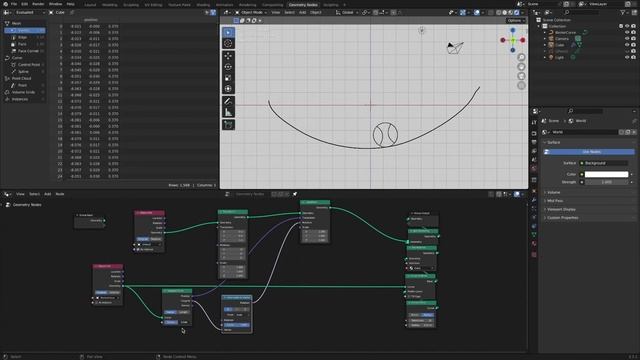Click the outliner filter funnel icon

point(623,13)
